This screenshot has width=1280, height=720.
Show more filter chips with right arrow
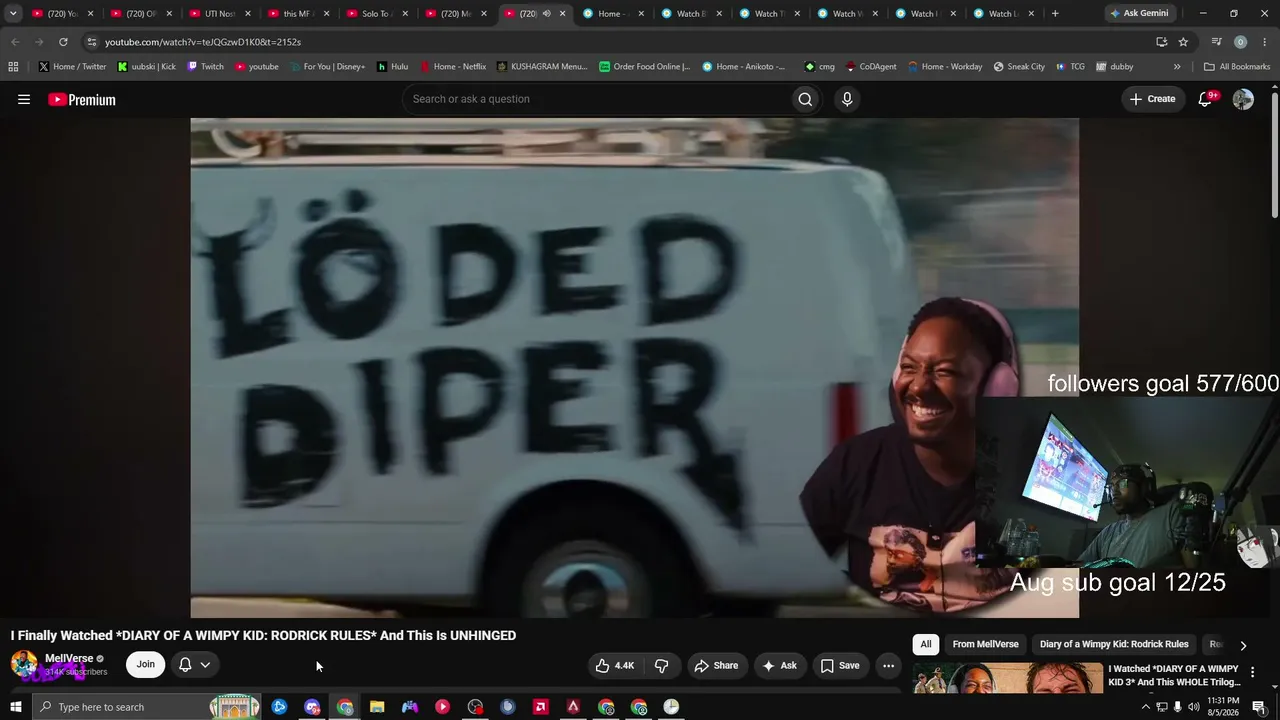tap(1243, 645)
